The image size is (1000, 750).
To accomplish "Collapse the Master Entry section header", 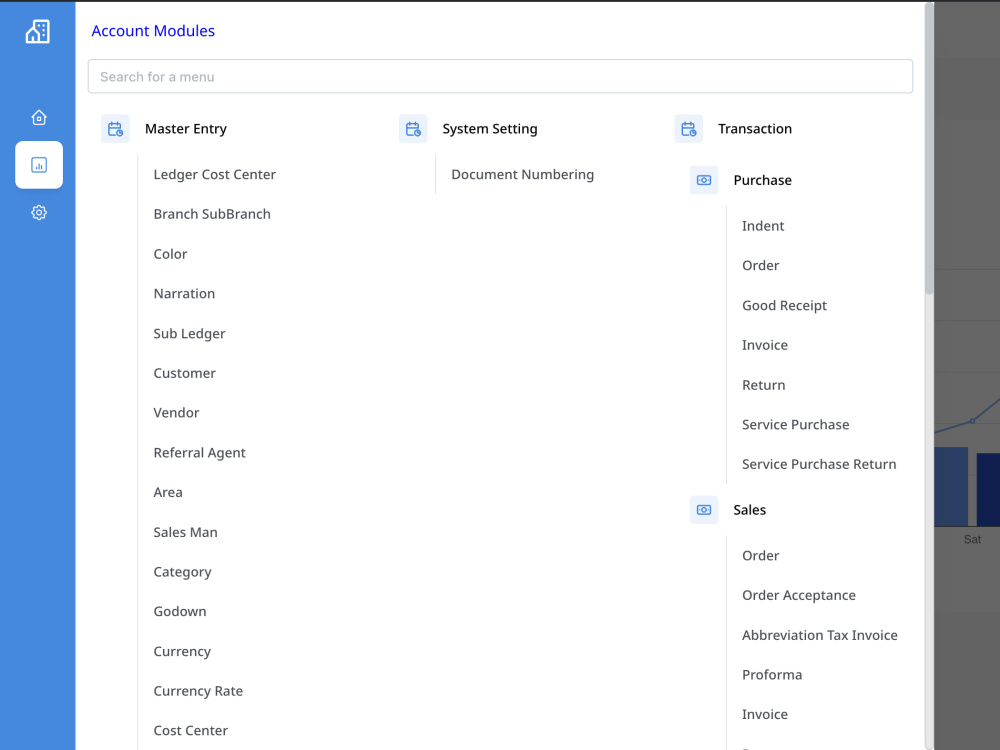I will [x=186, y=129].
